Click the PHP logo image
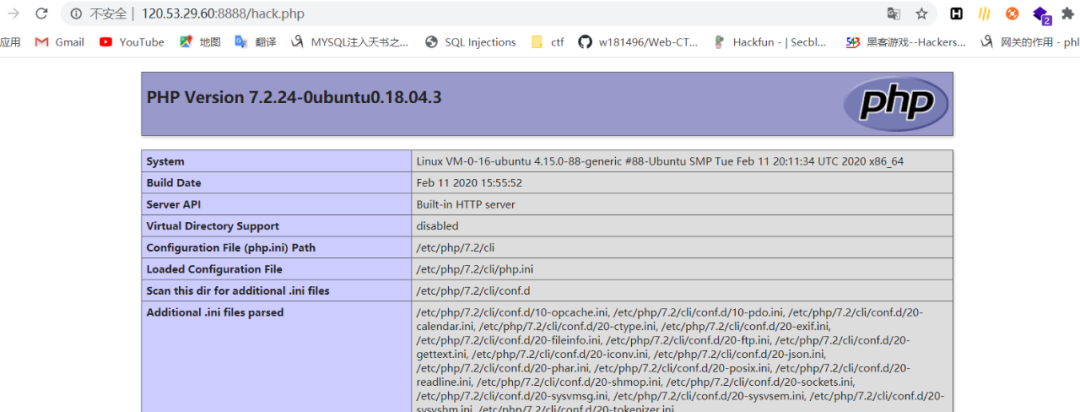The height and width of the screenshot is (412, 1080). (895, 104)
